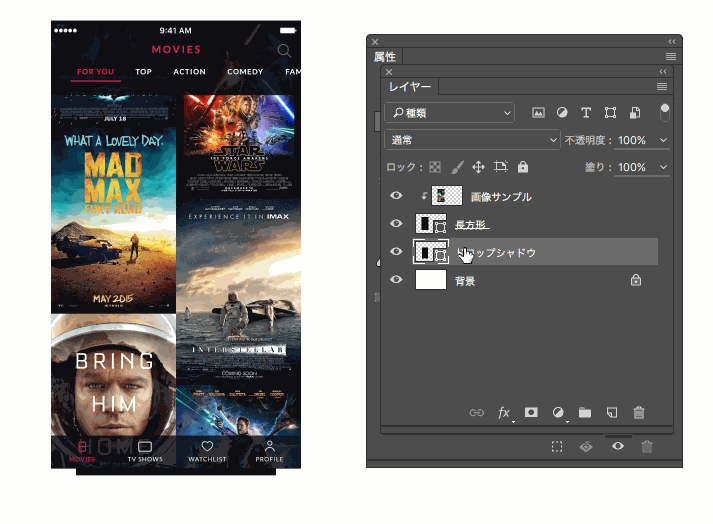The image size is (713, 524).
Task: Create new layer icon
Action: [612, 413]
